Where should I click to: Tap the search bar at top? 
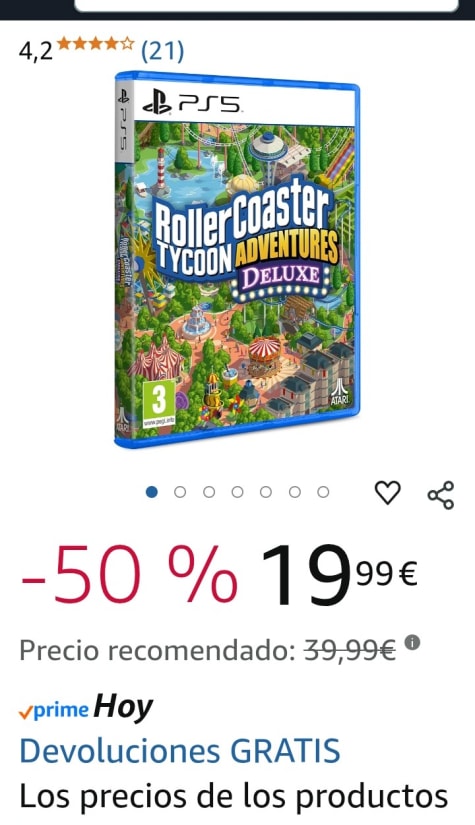tap(267, 5)
